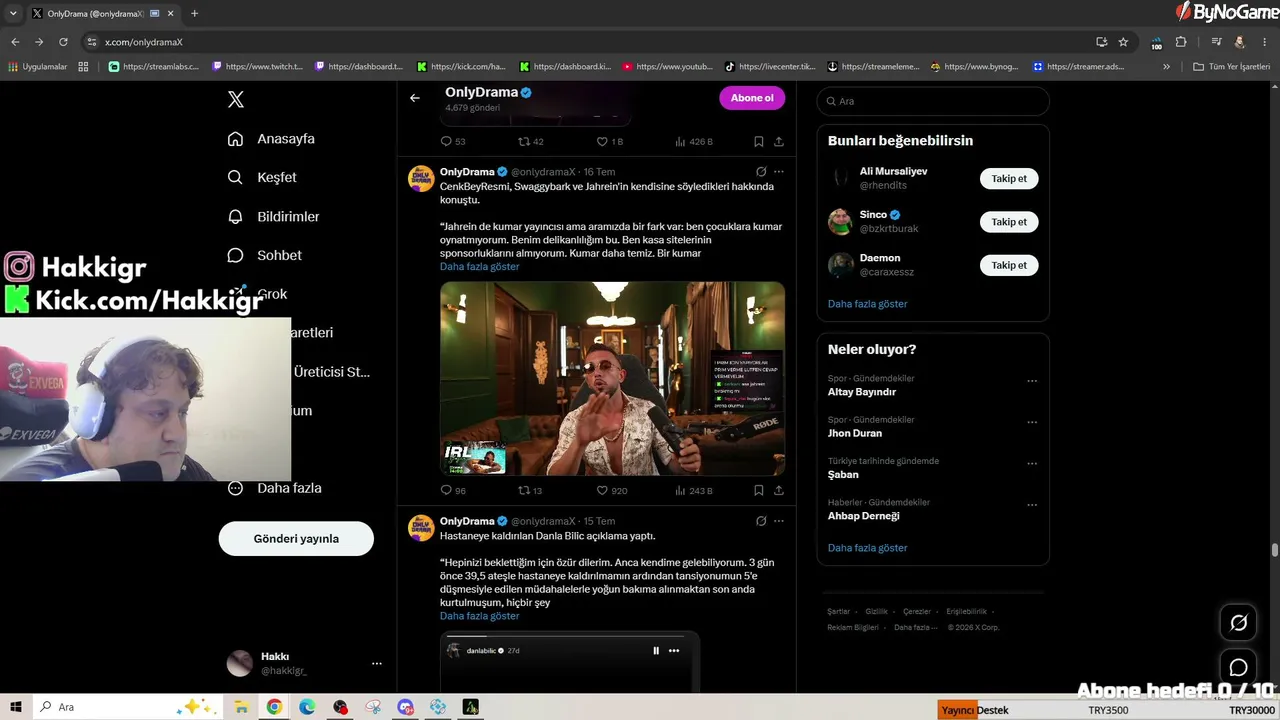This screenshot has width=1280, height=720.
Task: Open the Twitch bookmark in bookmarks bar
Action: [257, 67]
